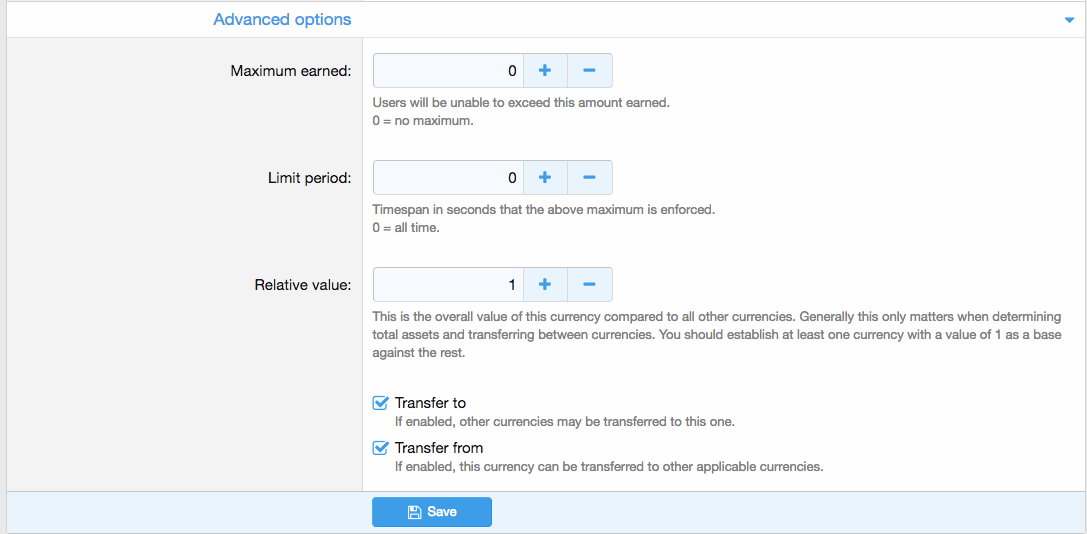Increase Maximum earned with plus icon
This screenshot has height=534, width=1087.
click(545, 71)
